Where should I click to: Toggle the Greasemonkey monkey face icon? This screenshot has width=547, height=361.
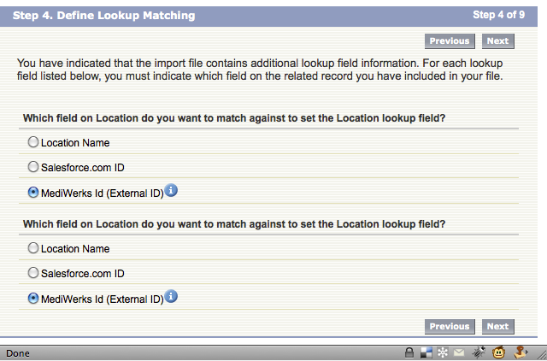[x=499, y=353]
